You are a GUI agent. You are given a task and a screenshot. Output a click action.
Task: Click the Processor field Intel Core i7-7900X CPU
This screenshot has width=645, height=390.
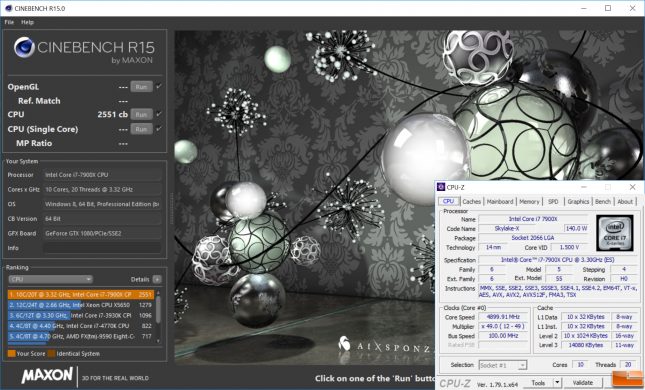tap(102, 175)
